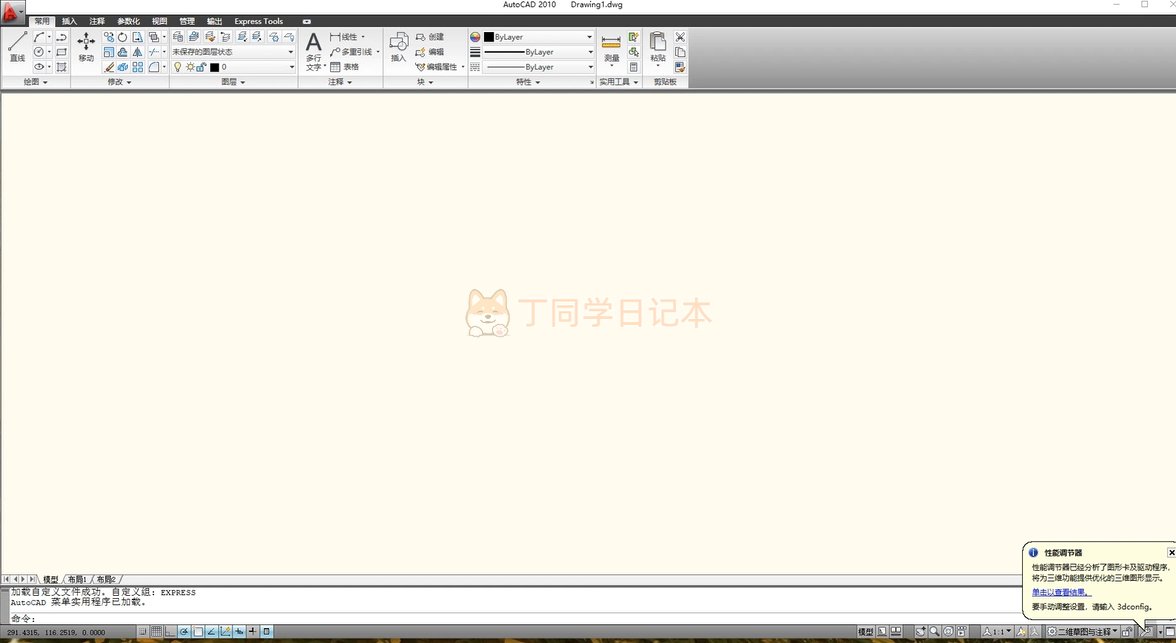
Task: Toggle Quick Properties in status bar
Action: point(266,632)
